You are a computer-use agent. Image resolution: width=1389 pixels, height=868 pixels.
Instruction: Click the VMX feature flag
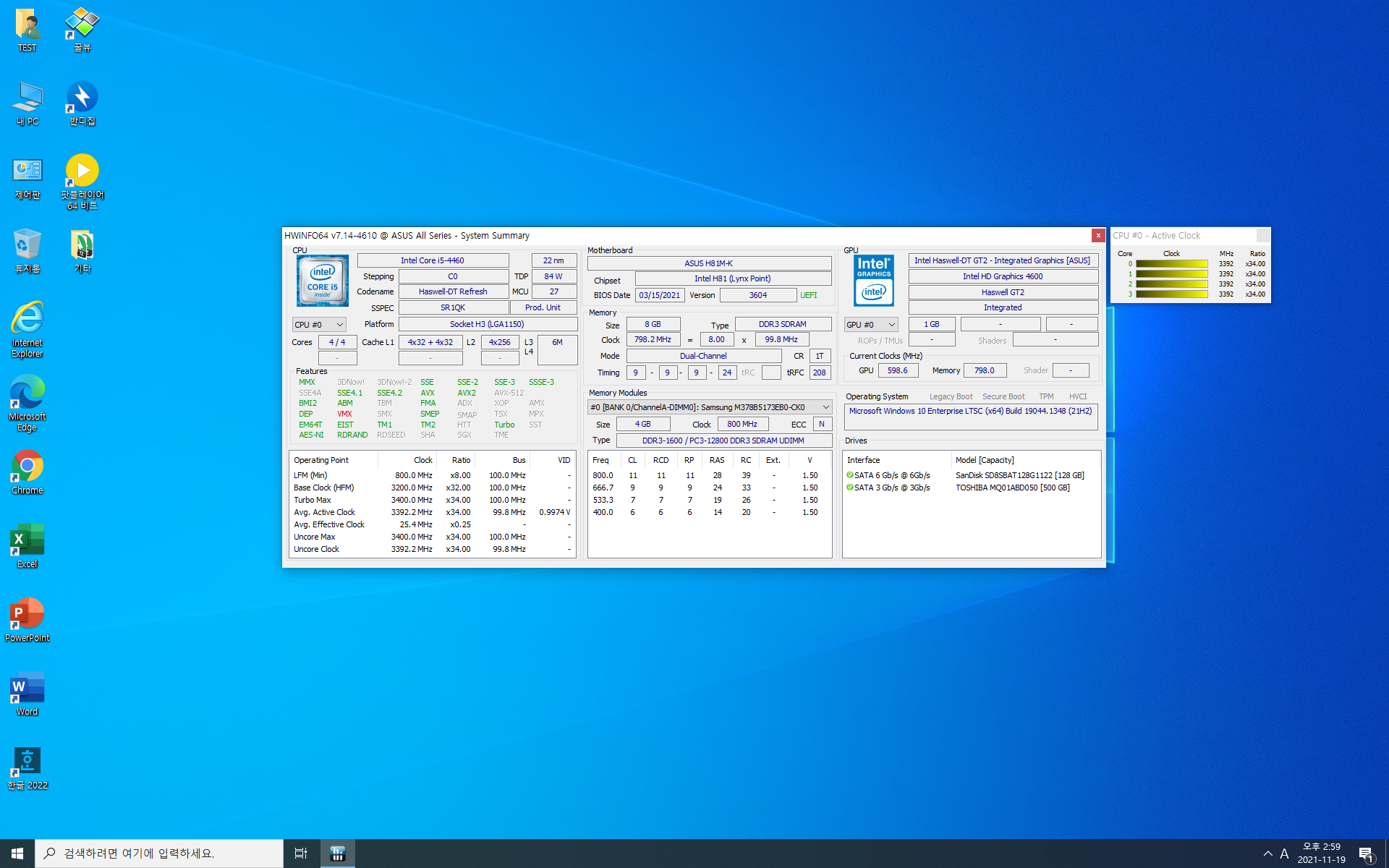click(x=344, y=414)
